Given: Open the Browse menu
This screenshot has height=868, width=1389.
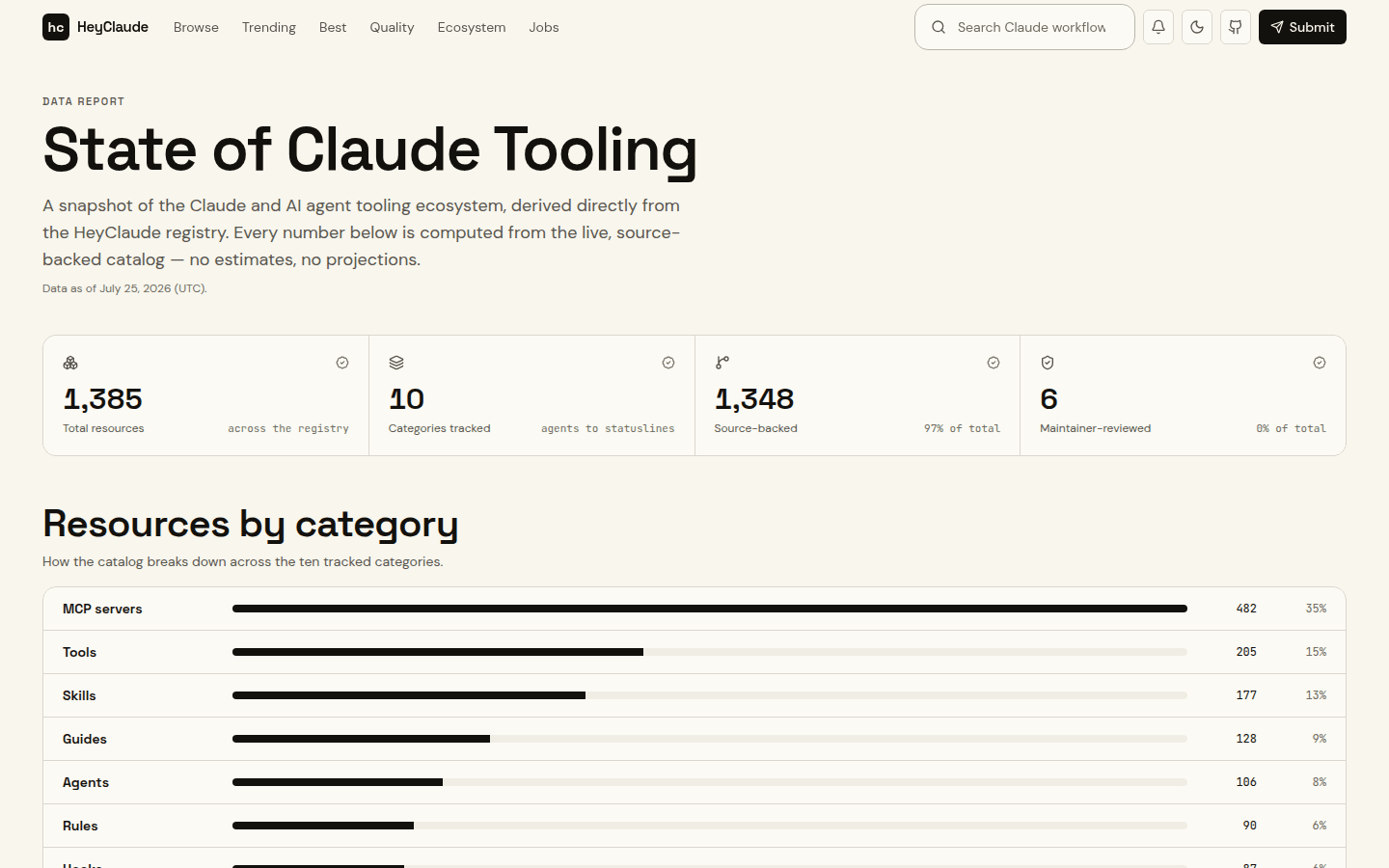Looking at the screenshot, I should pyautogui.click(x=196, y=27).
